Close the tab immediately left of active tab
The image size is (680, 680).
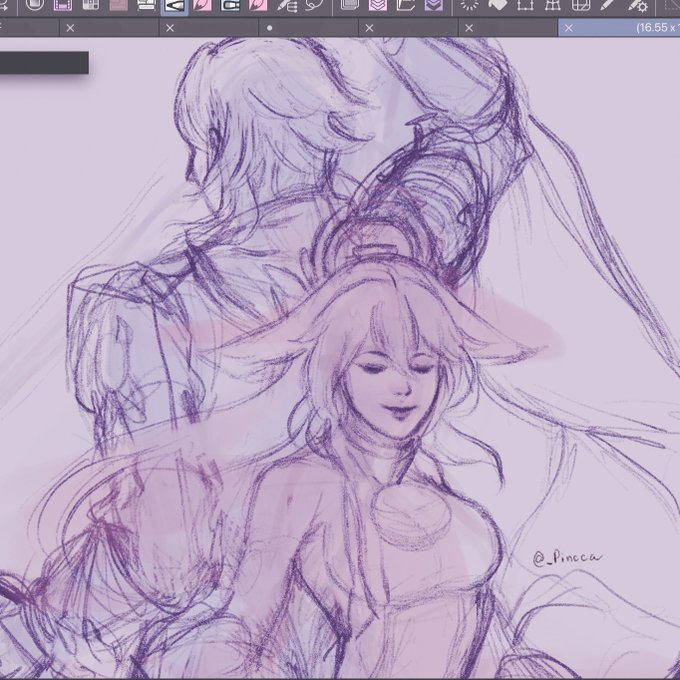pyautogui.click(x=469, y=28)
